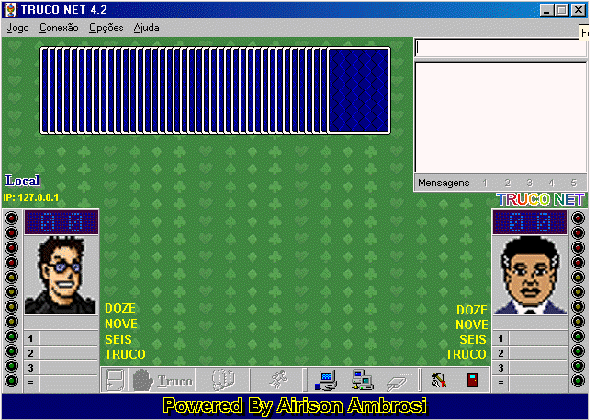Click the running man flee icon
The image size is (590, 420).
[x=279, y=379]
